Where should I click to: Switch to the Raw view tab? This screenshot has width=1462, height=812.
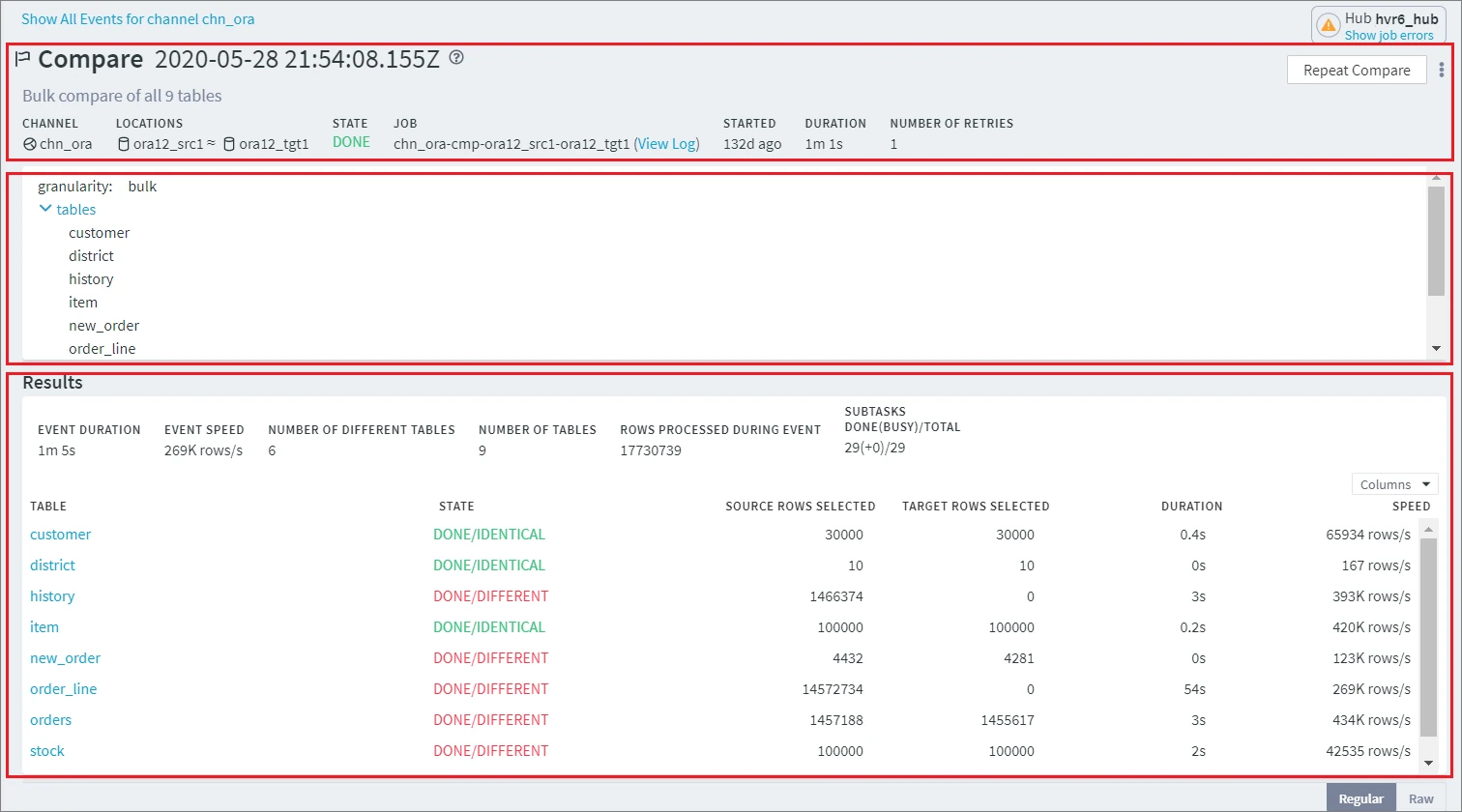click(x=1420, y=798)
